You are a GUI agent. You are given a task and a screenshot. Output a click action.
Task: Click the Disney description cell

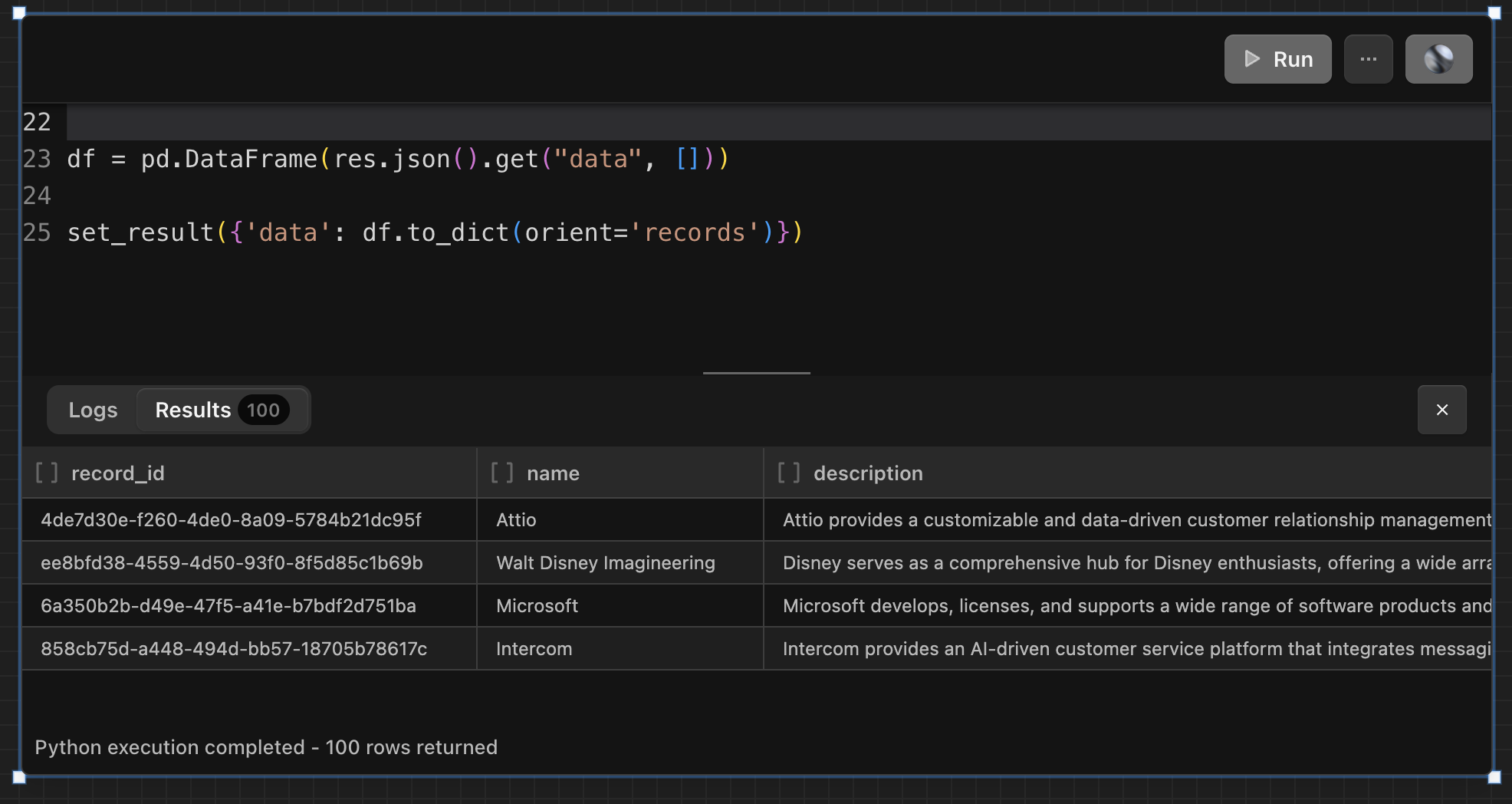pyautogui.click(x=1127, y=563)
